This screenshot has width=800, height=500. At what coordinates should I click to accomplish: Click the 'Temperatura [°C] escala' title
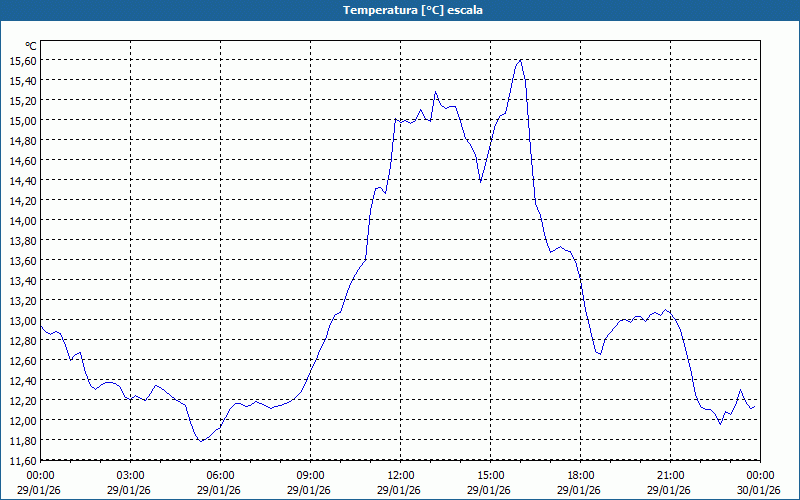(x=412, y=10)
